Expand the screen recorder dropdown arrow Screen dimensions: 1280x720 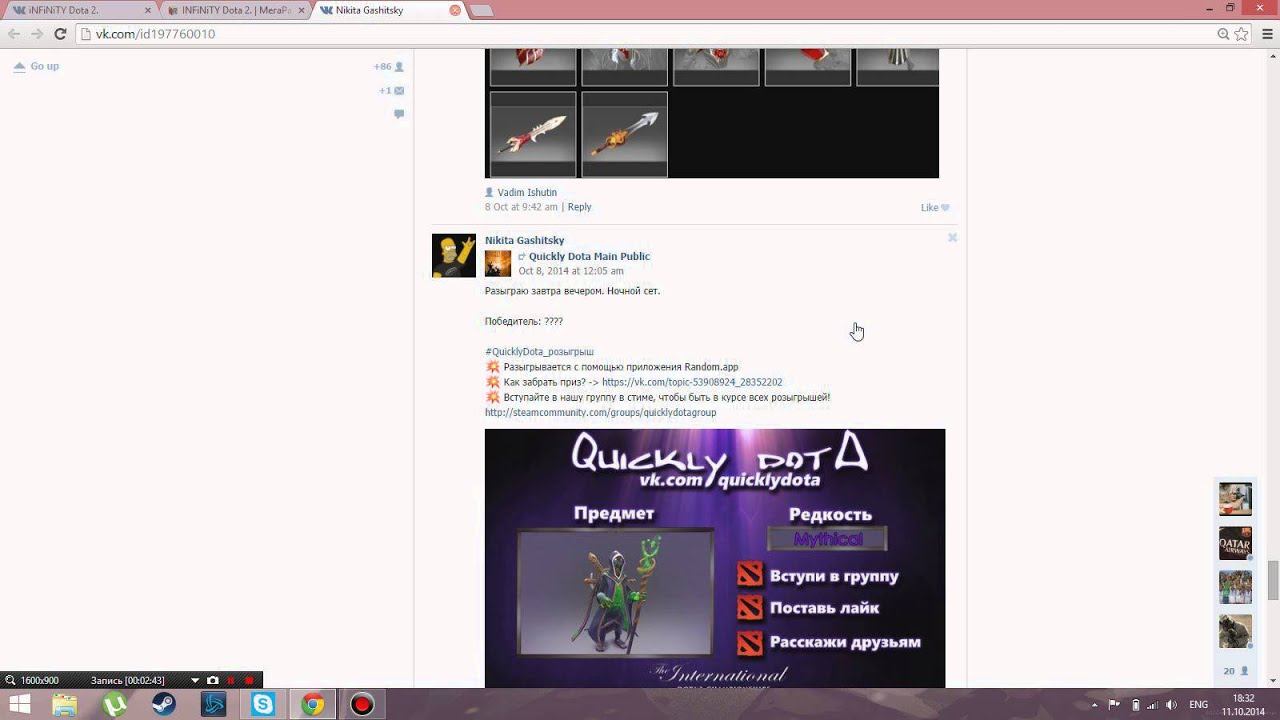(x=195, y=680)
